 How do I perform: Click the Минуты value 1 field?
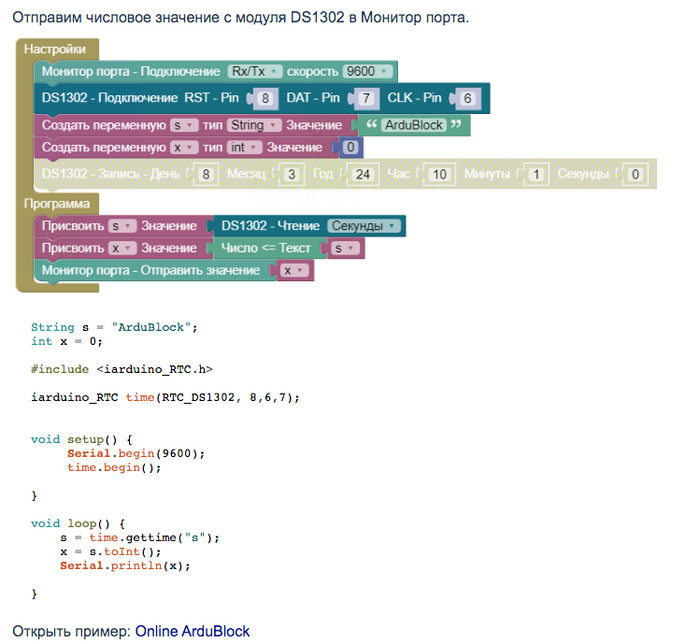pos(536,174)
